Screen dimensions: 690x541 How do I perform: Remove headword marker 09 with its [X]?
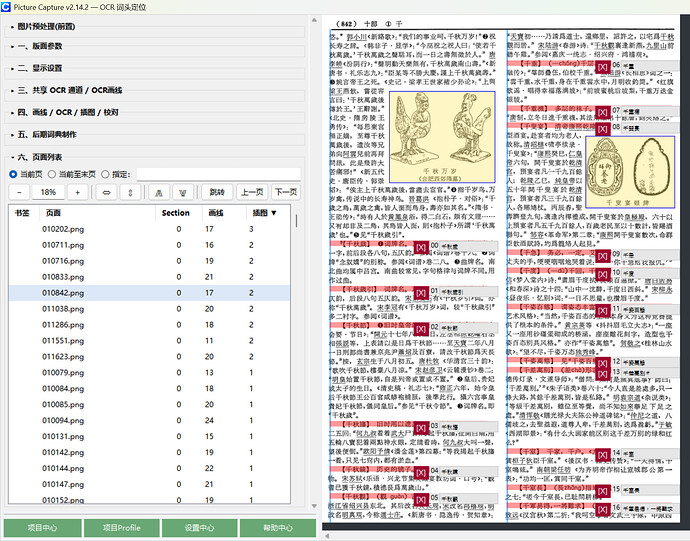(602, 256)
